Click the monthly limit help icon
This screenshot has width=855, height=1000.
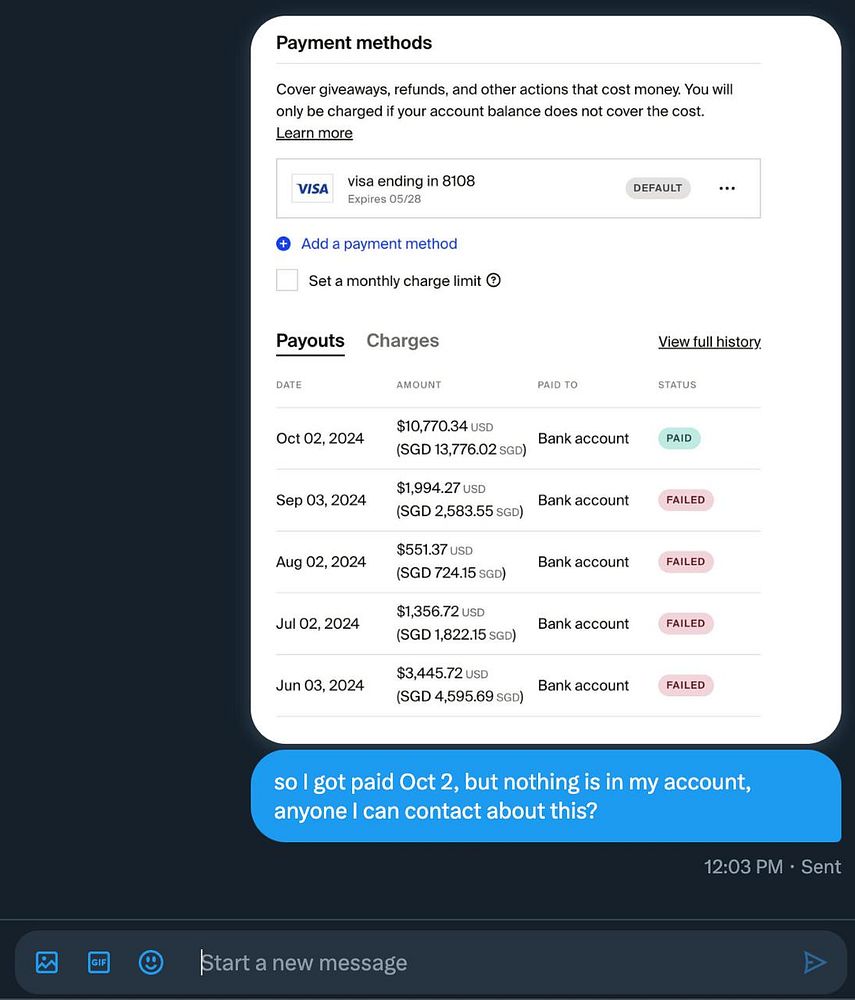tap(494, 281)
